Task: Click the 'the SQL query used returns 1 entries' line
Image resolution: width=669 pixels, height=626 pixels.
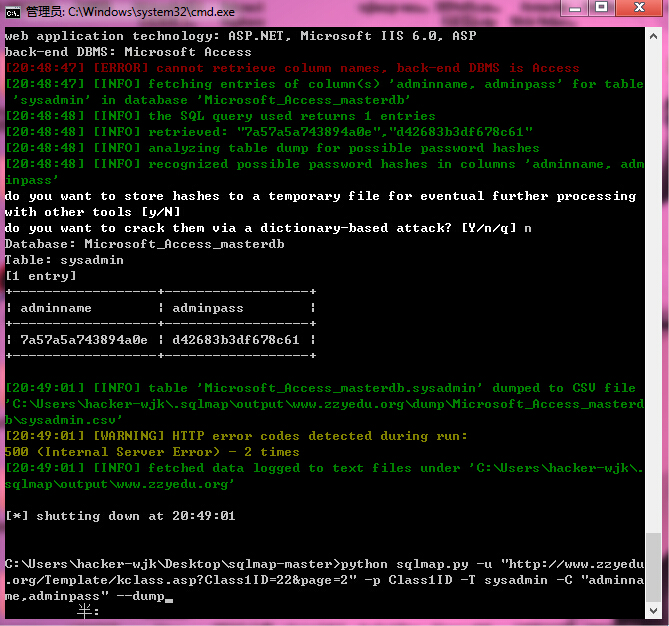Action: point(220,116)
